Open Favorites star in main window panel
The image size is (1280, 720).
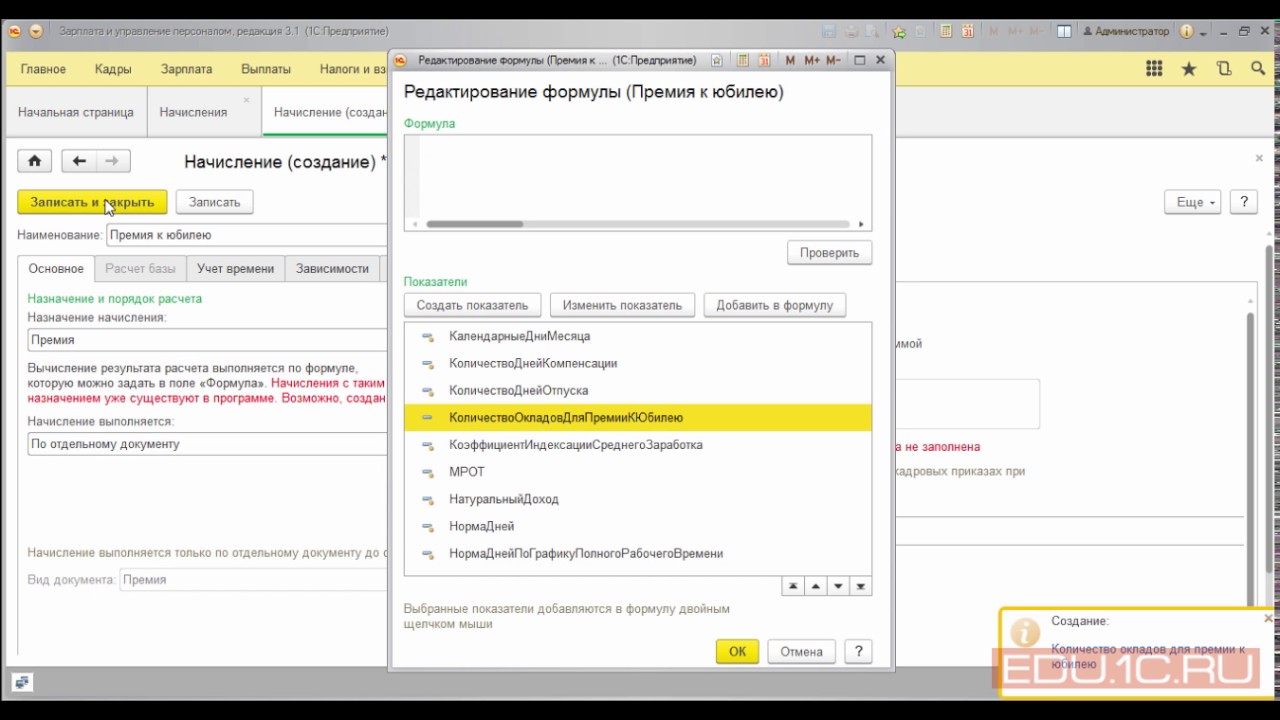click(x=1189, y=69)
